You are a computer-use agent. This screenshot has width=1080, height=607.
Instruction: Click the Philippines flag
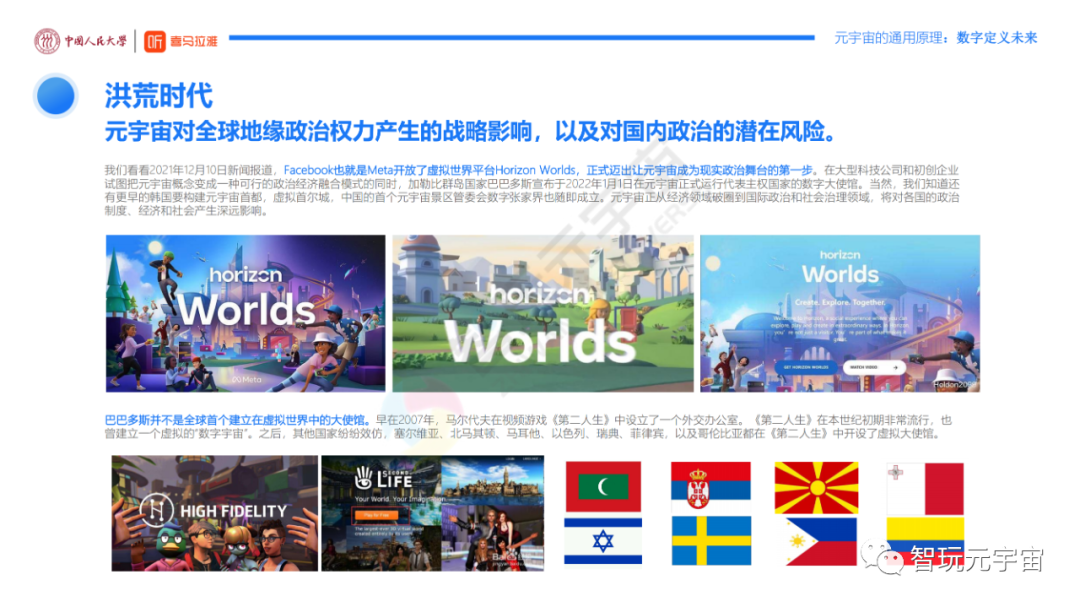click(821, 542)
